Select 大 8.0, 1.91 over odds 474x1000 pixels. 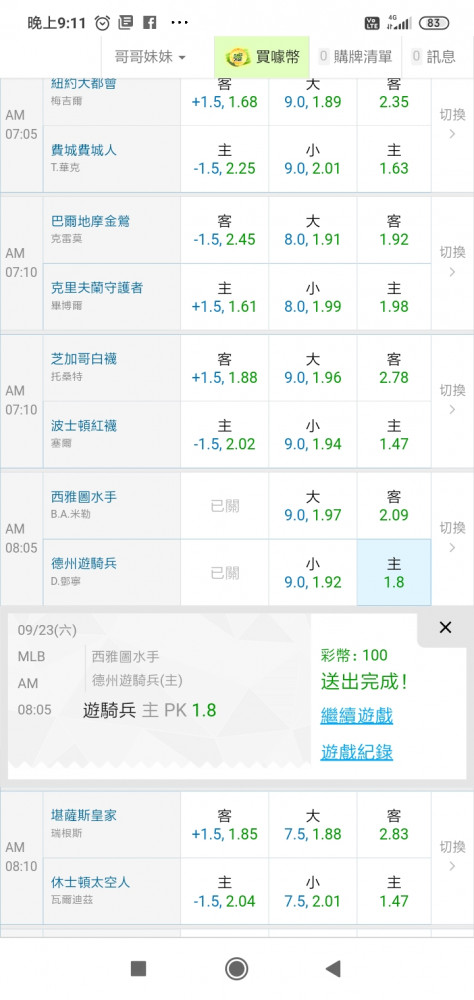(313, 230)
